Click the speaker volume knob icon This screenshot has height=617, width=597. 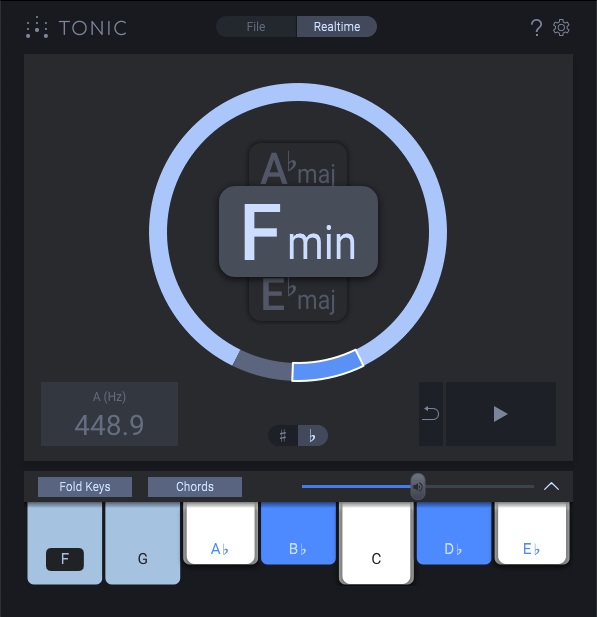coord(418,487)
